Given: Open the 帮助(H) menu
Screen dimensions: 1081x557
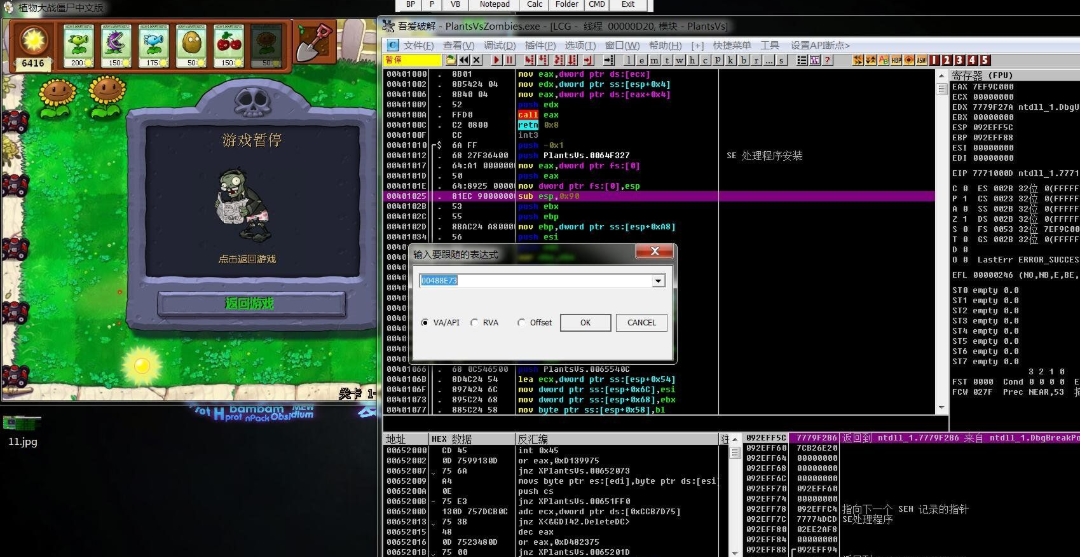Looking at the screenshot, I should pos(665,45).
